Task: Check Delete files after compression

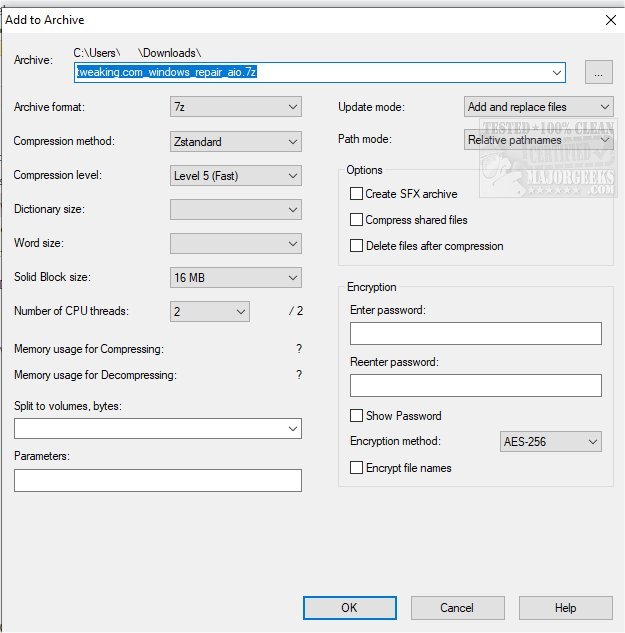Action: (356, 246)
